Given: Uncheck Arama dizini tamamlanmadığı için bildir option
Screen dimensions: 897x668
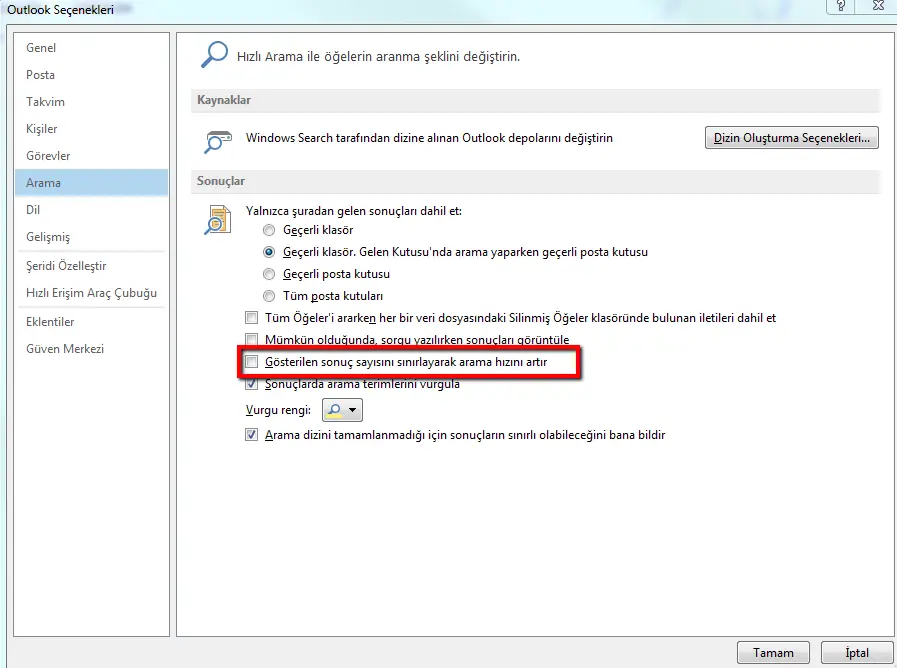Looking at the screenshot, I should point(252,435).
